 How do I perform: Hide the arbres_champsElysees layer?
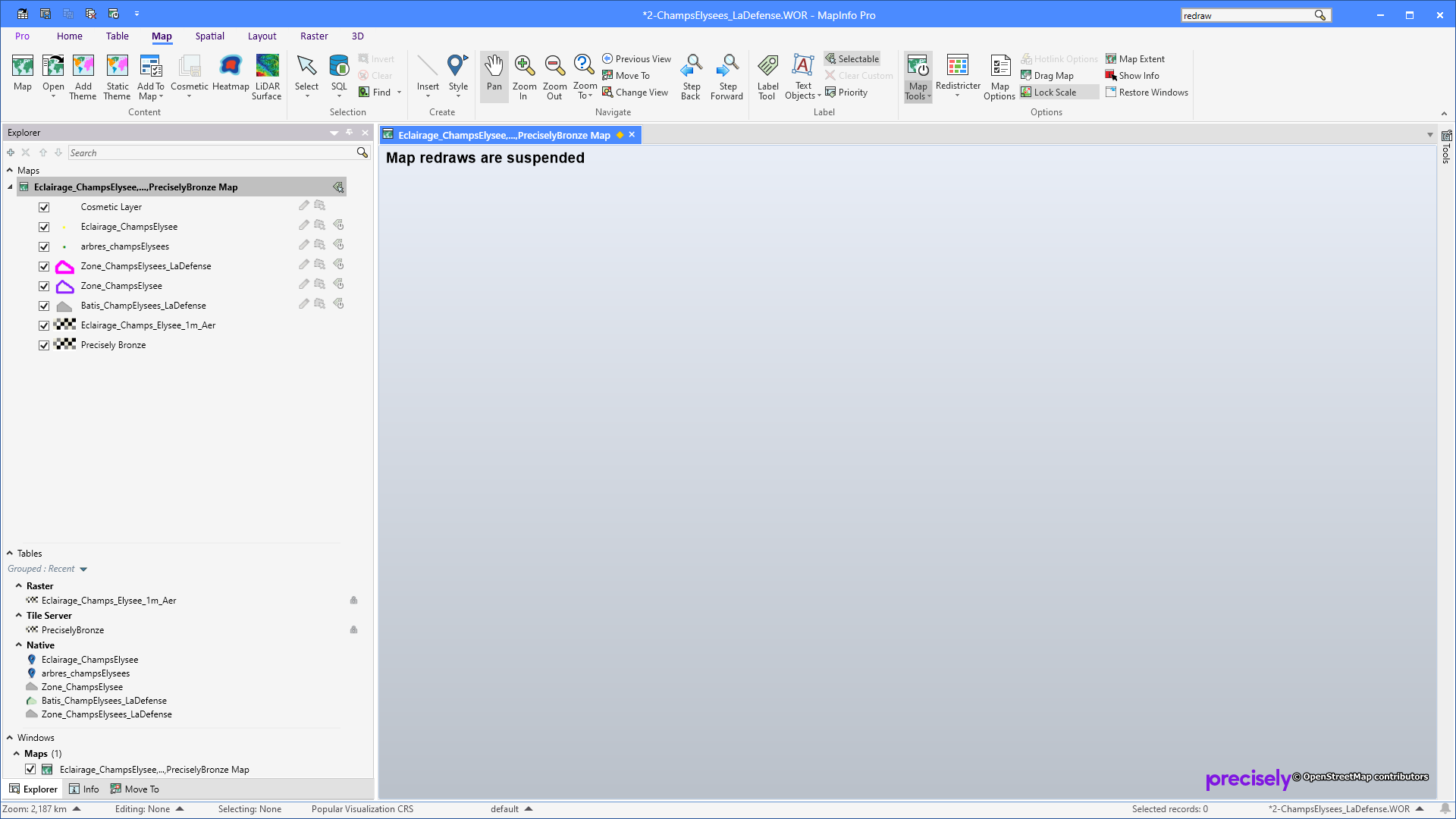[x=44, y=246]
